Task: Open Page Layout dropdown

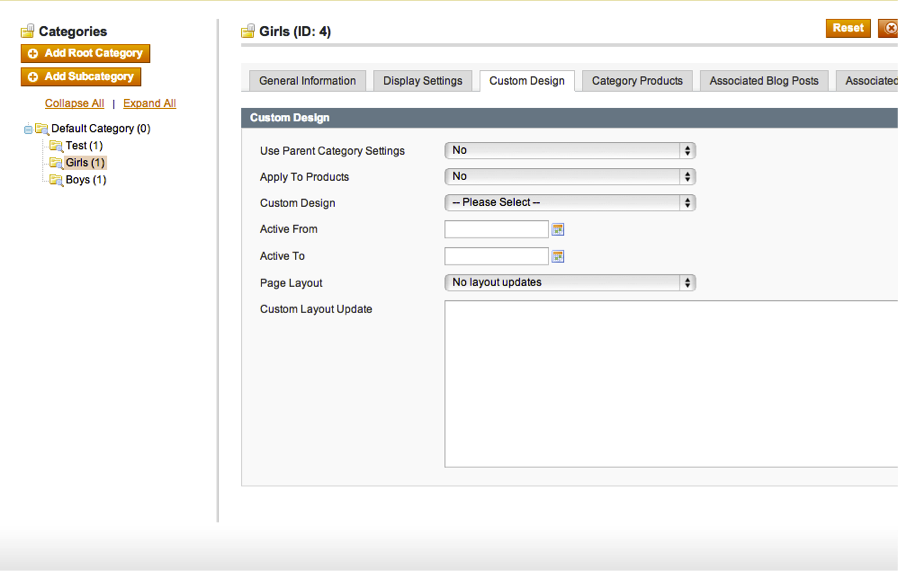Action: pyautogui.click(x=570, y=282)
